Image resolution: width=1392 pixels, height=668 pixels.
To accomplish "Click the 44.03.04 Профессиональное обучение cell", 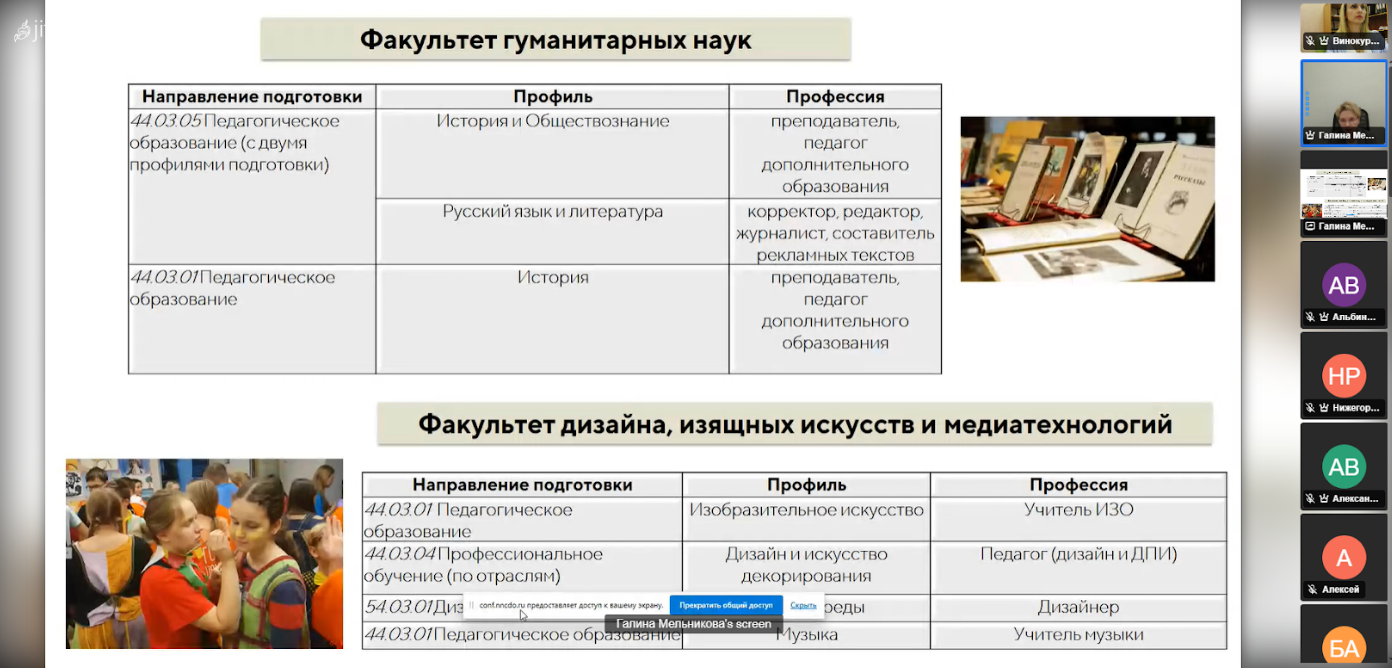I will coord(522,568).
